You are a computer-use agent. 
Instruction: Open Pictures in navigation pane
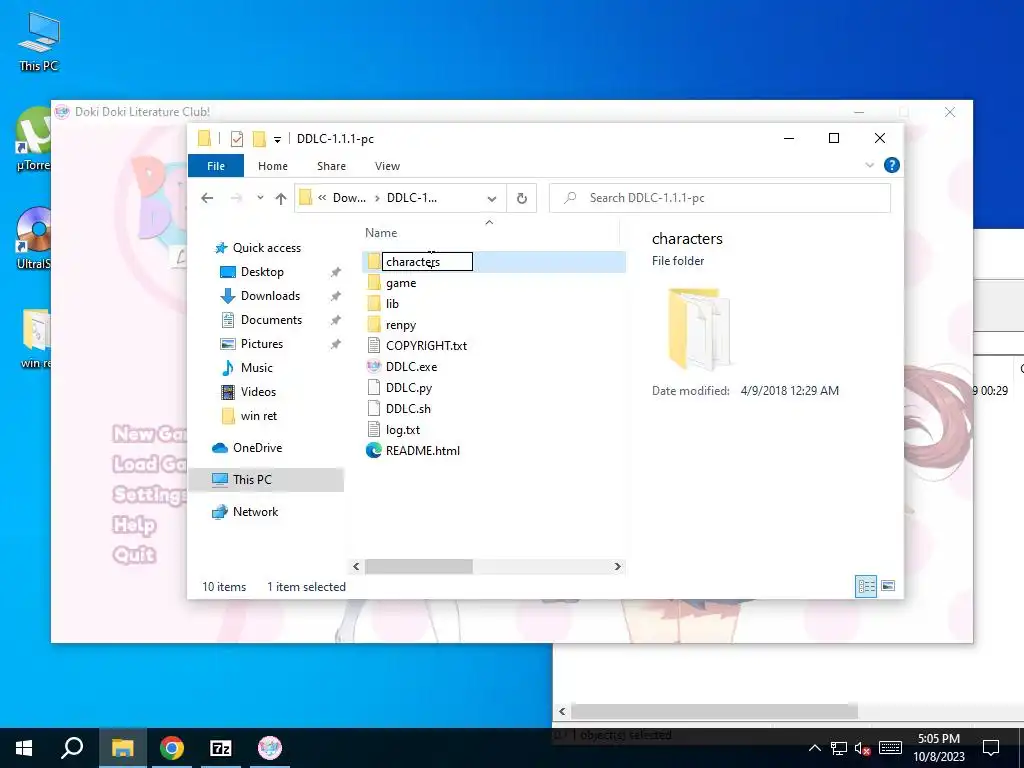pyautogui.click(x=261, y=344)
